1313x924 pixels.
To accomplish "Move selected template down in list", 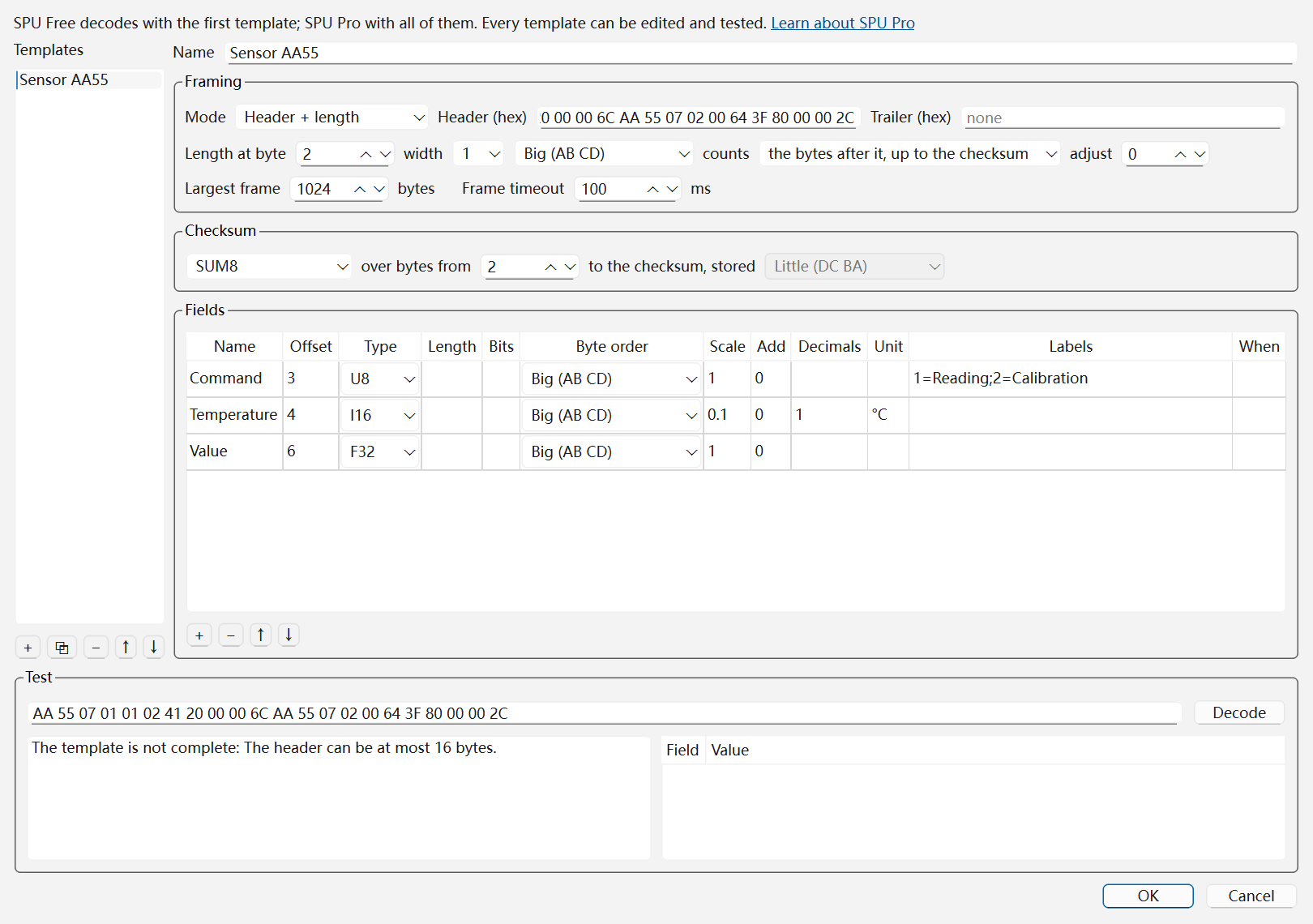I will coord(154,647).
